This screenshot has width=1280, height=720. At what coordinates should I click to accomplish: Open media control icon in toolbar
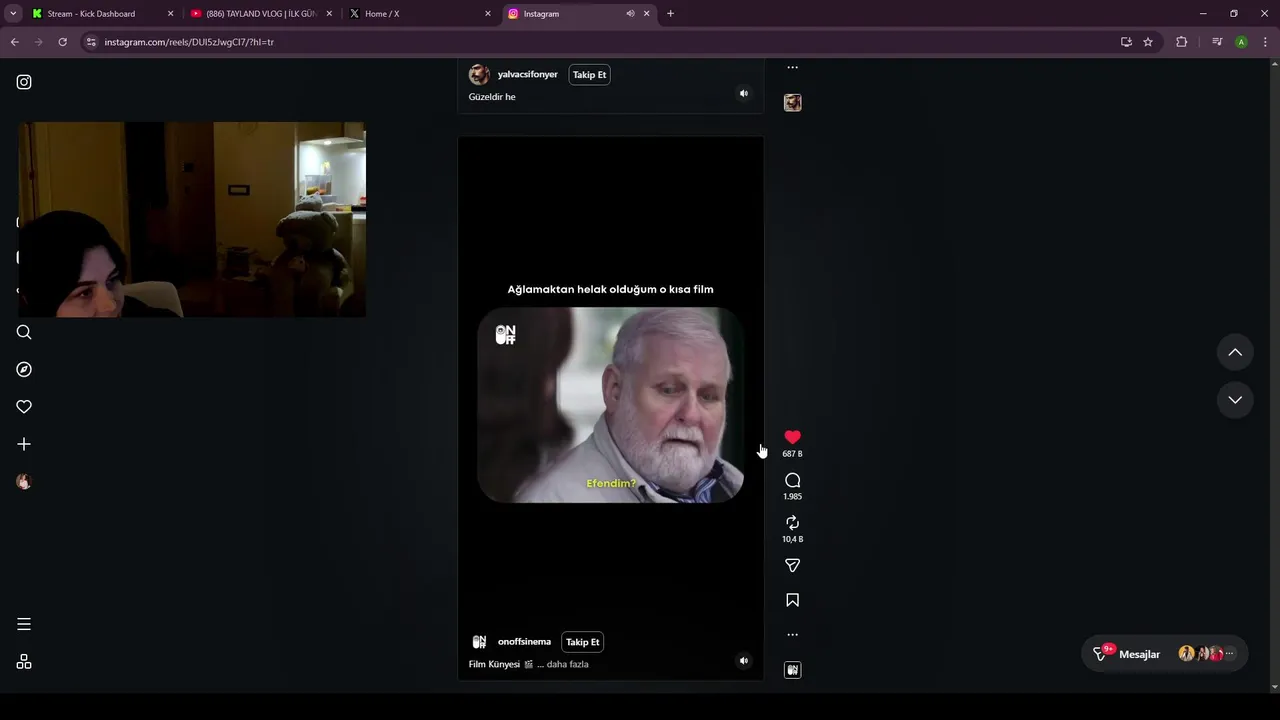click(x=1217, y=42)
